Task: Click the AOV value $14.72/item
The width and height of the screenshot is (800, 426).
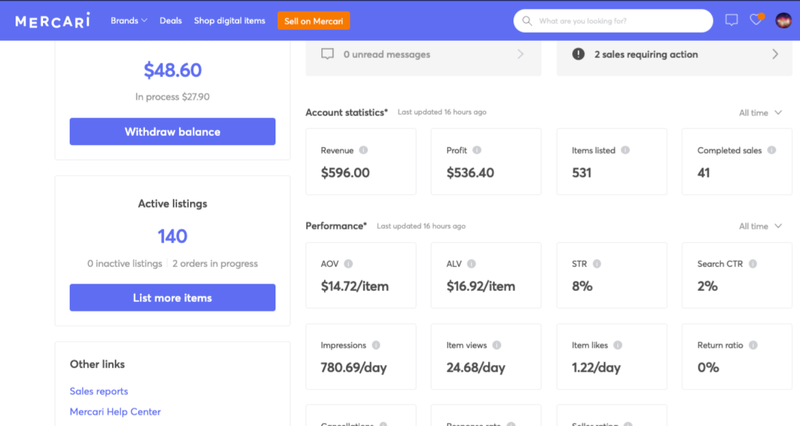Action: (x=355, y=286)
